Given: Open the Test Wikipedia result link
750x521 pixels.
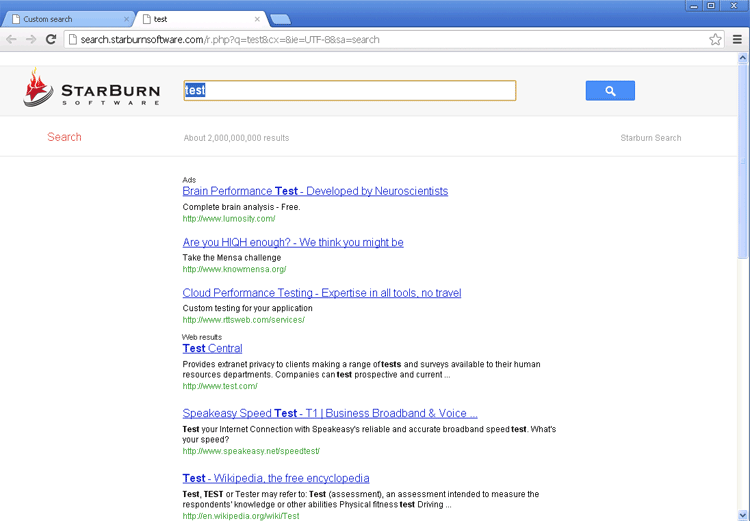Looking at the screenshot, I should [276, 478].
